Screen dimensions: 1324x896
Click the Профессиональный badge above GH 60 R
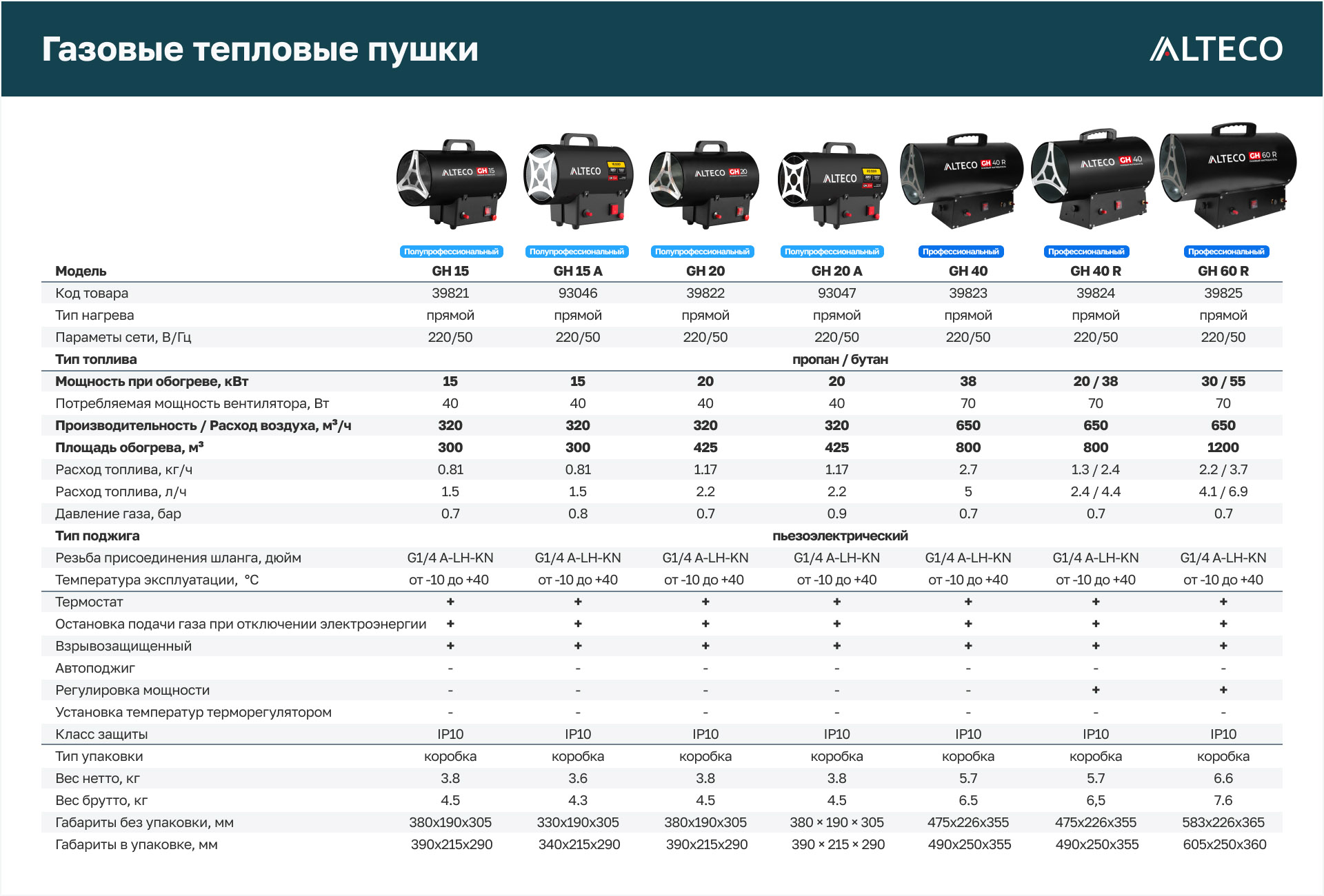click(x=1226, y=252)
